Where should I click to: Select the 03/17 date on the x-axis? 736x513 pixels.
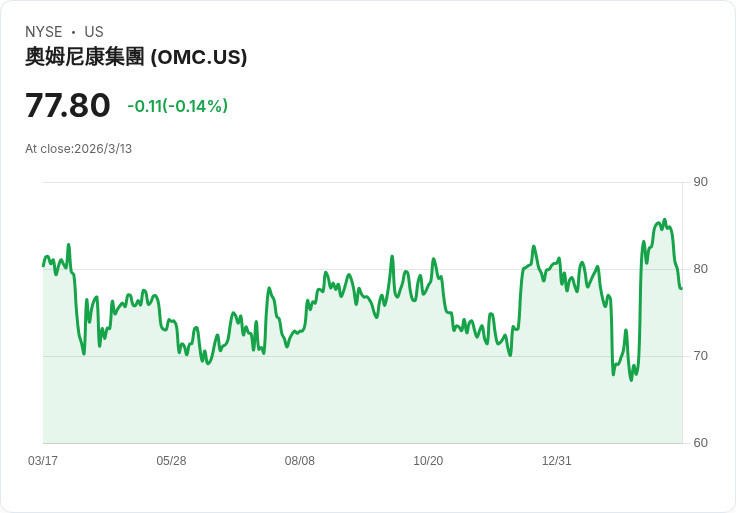pyautogui.click(x=43, y=461)
